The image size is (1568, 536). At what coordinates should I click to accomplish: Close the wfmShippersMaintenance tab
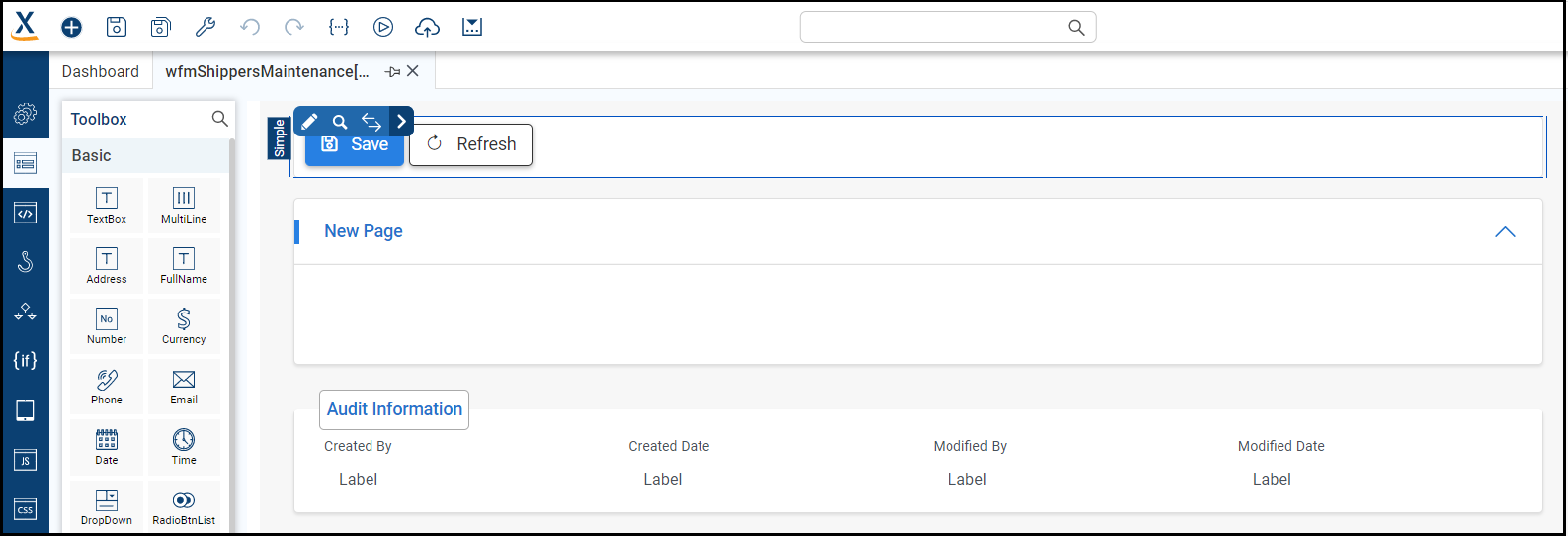pyautogui.click(x=413, y=71)
